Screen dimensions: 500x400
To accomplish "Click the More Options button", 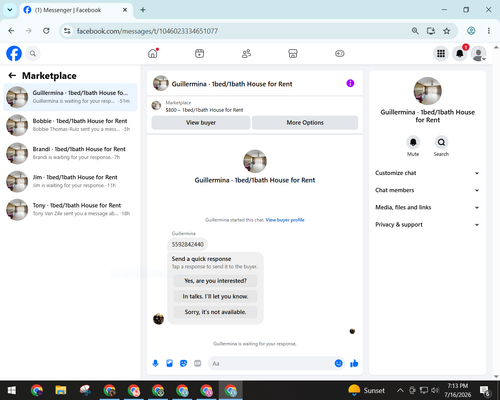I will point(305,123).
